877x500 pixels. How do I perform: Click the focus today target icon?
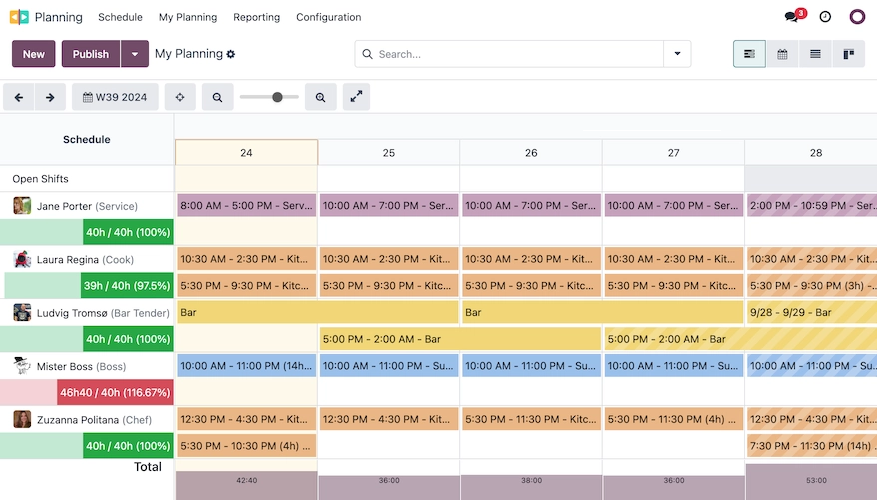pyautogui.click(x=180, y=97)
